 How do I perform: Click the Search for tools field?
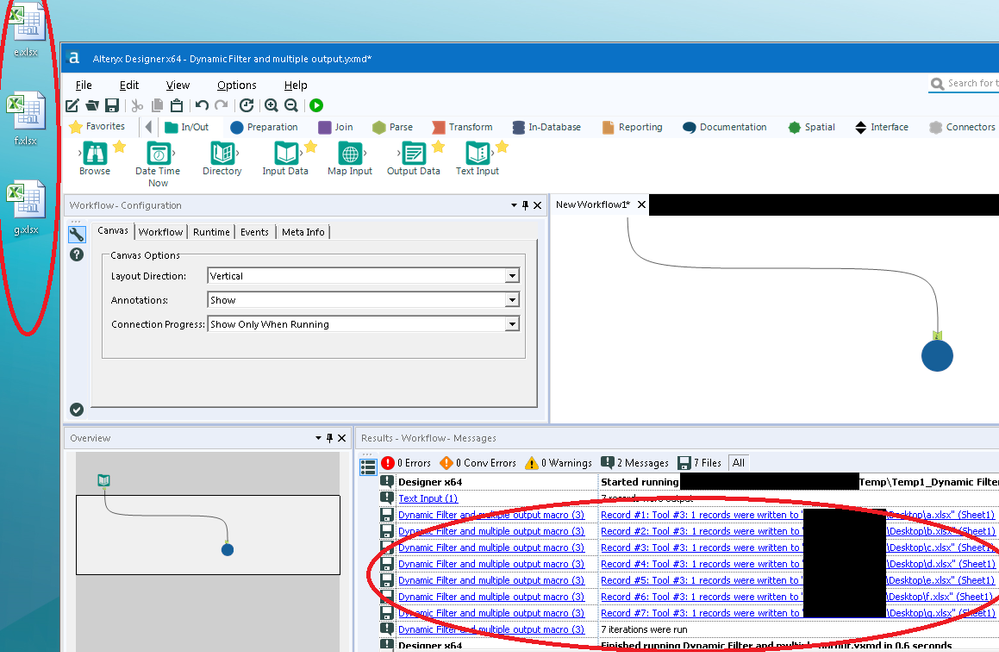click(964, 83)
